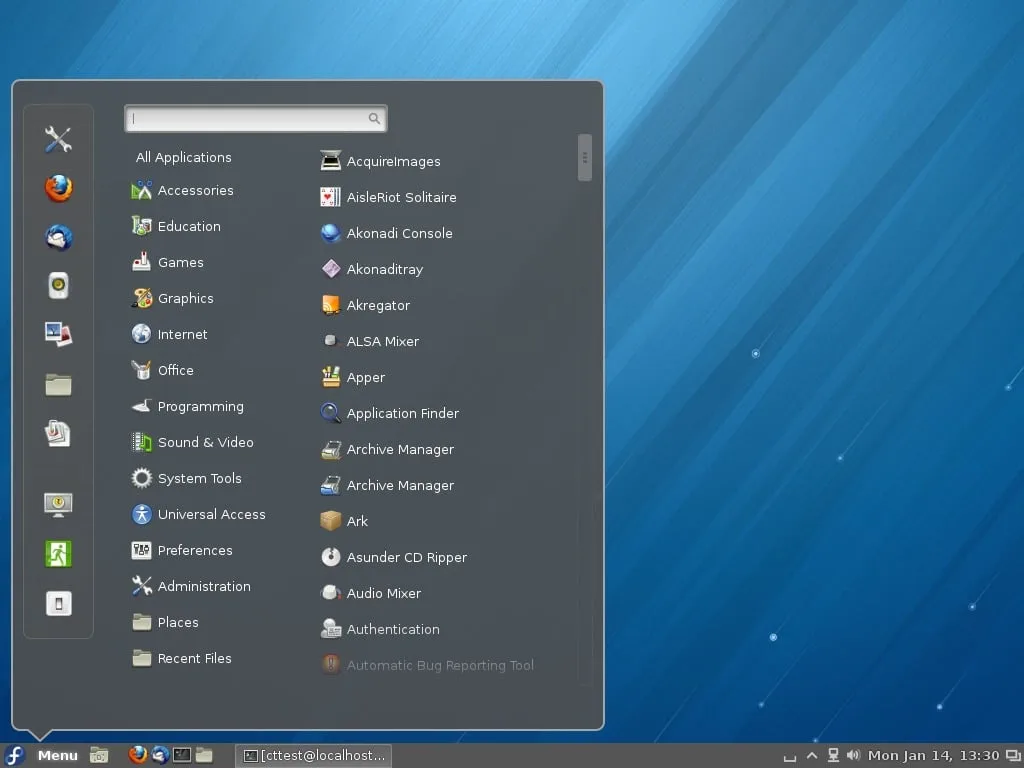Launch Apper package manager
1024x768 pixels.
tap(353, 377)
